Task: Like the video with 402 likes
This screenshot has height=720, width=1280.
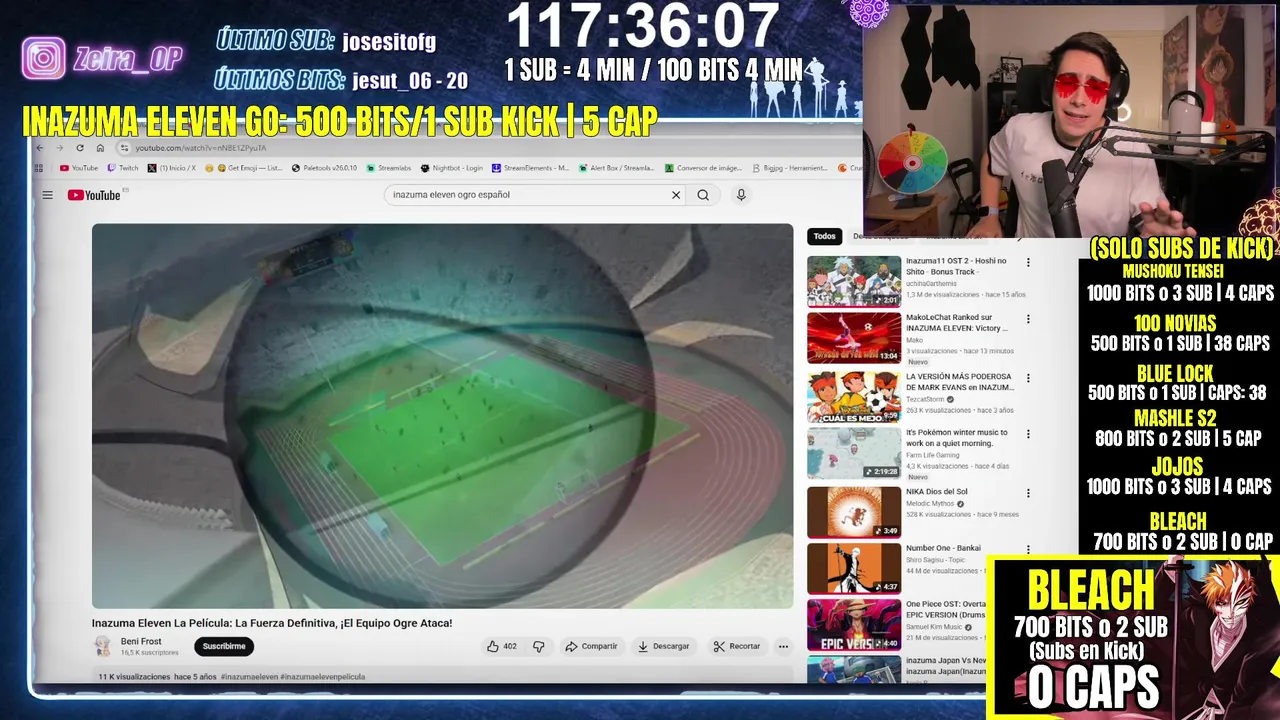Action: (x=501, y=646)
